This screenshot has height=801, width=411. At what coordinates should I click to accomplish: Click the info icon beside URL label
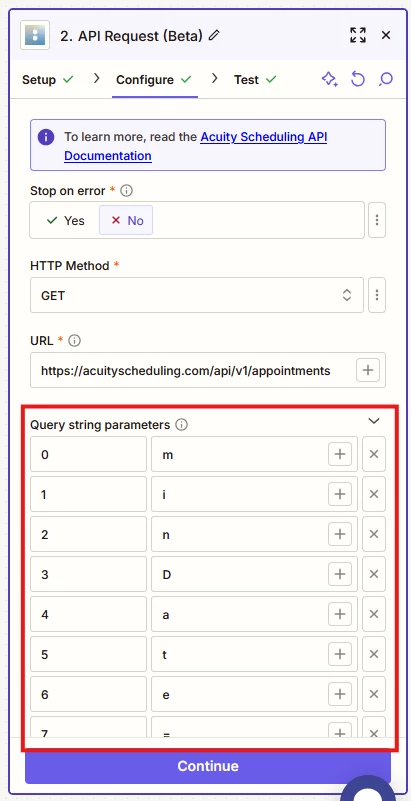(x=75, y=341)
